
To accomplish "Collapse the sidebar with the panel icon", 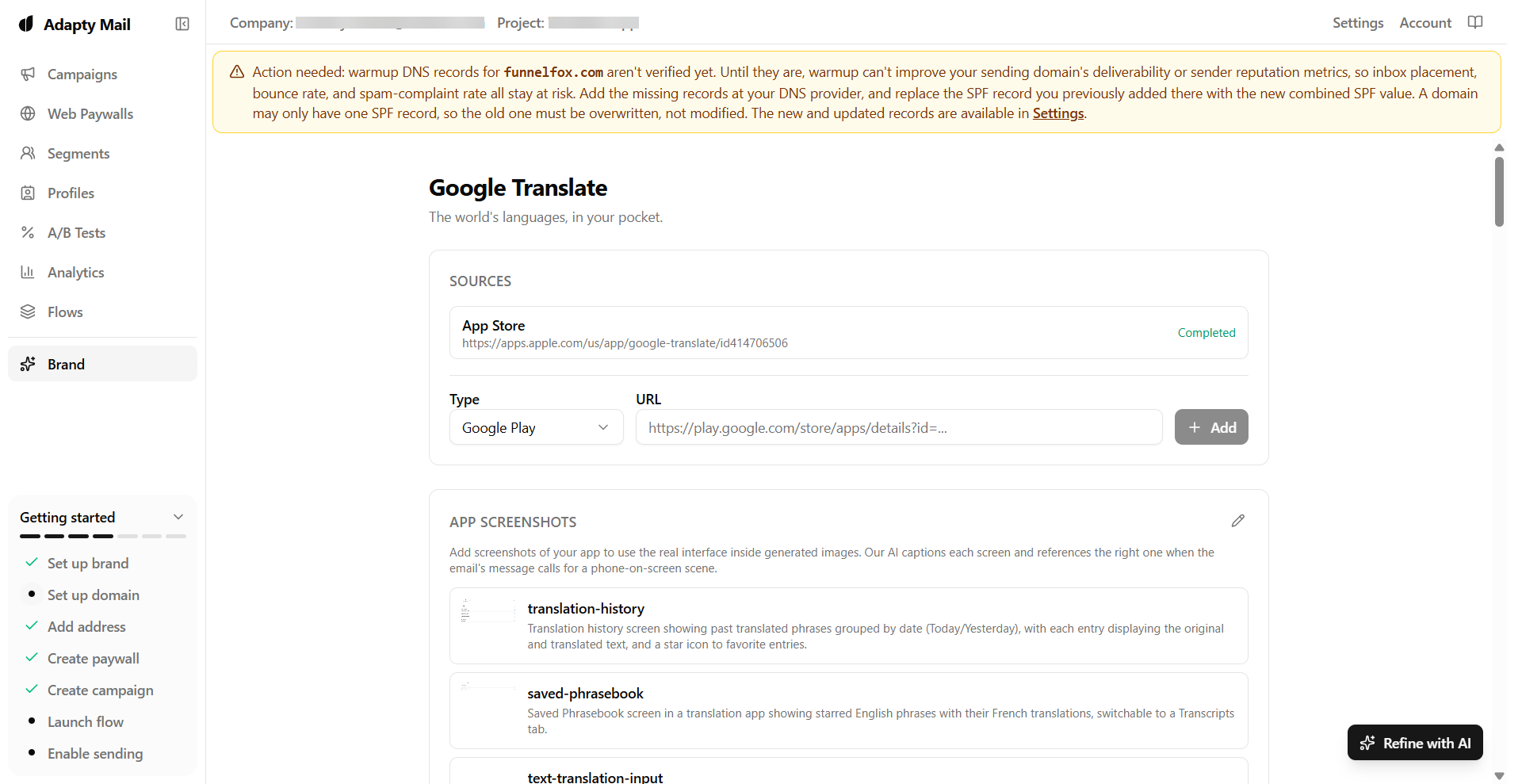I will 182,24.
